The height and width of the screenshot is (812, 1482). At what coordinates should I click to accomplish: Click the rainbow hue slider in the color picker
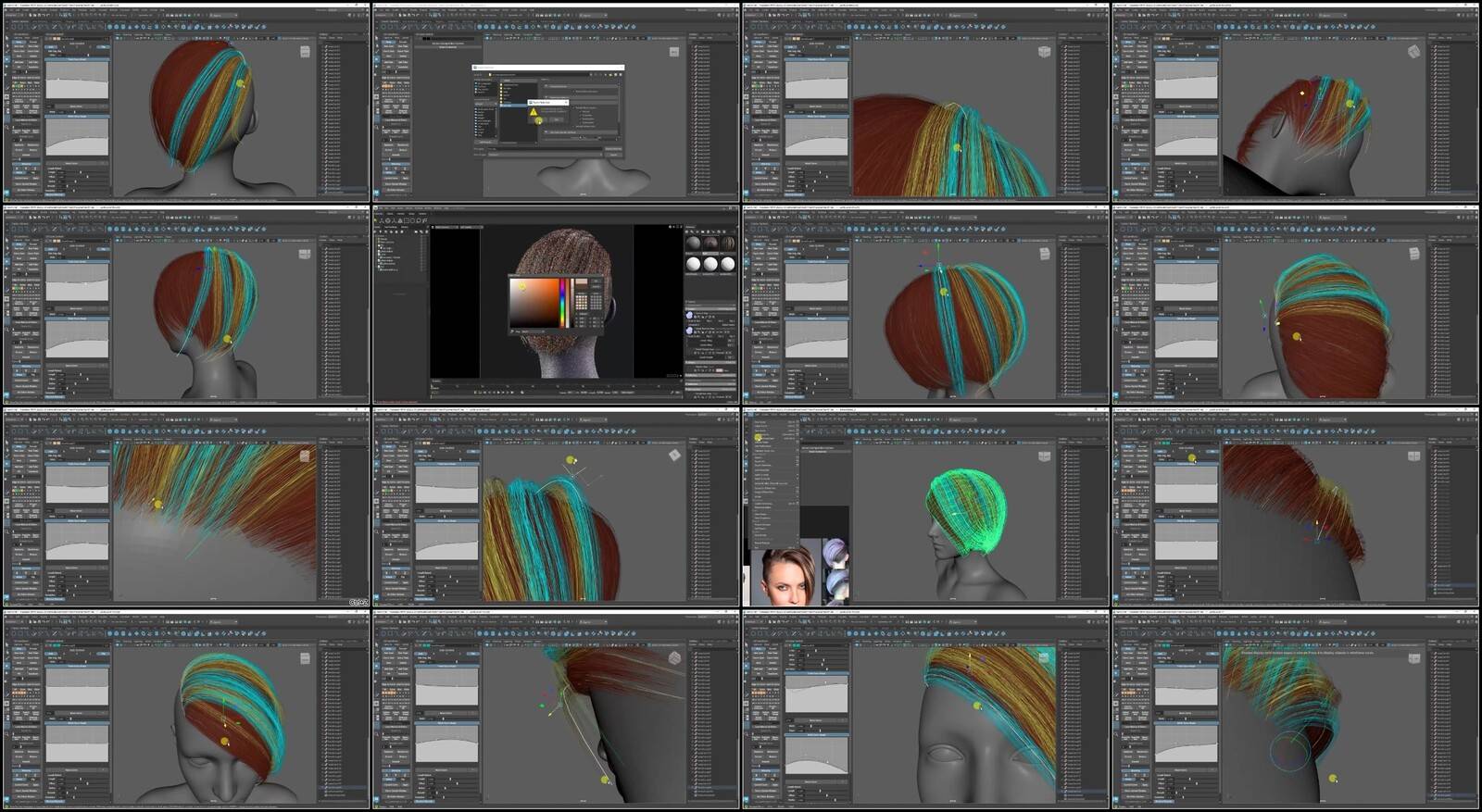click(x=563, y=302)
